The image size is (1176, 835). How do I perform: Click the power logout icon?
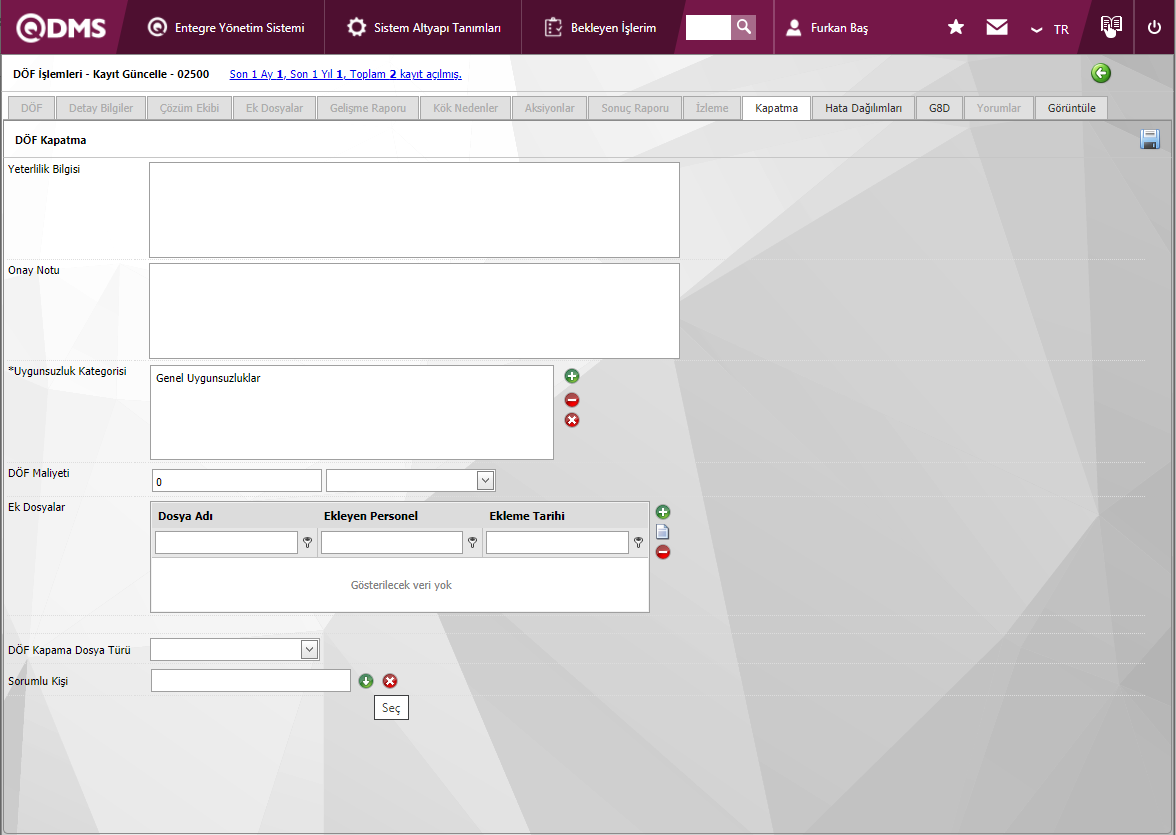pyautogui.click(x=1154, y=28)
